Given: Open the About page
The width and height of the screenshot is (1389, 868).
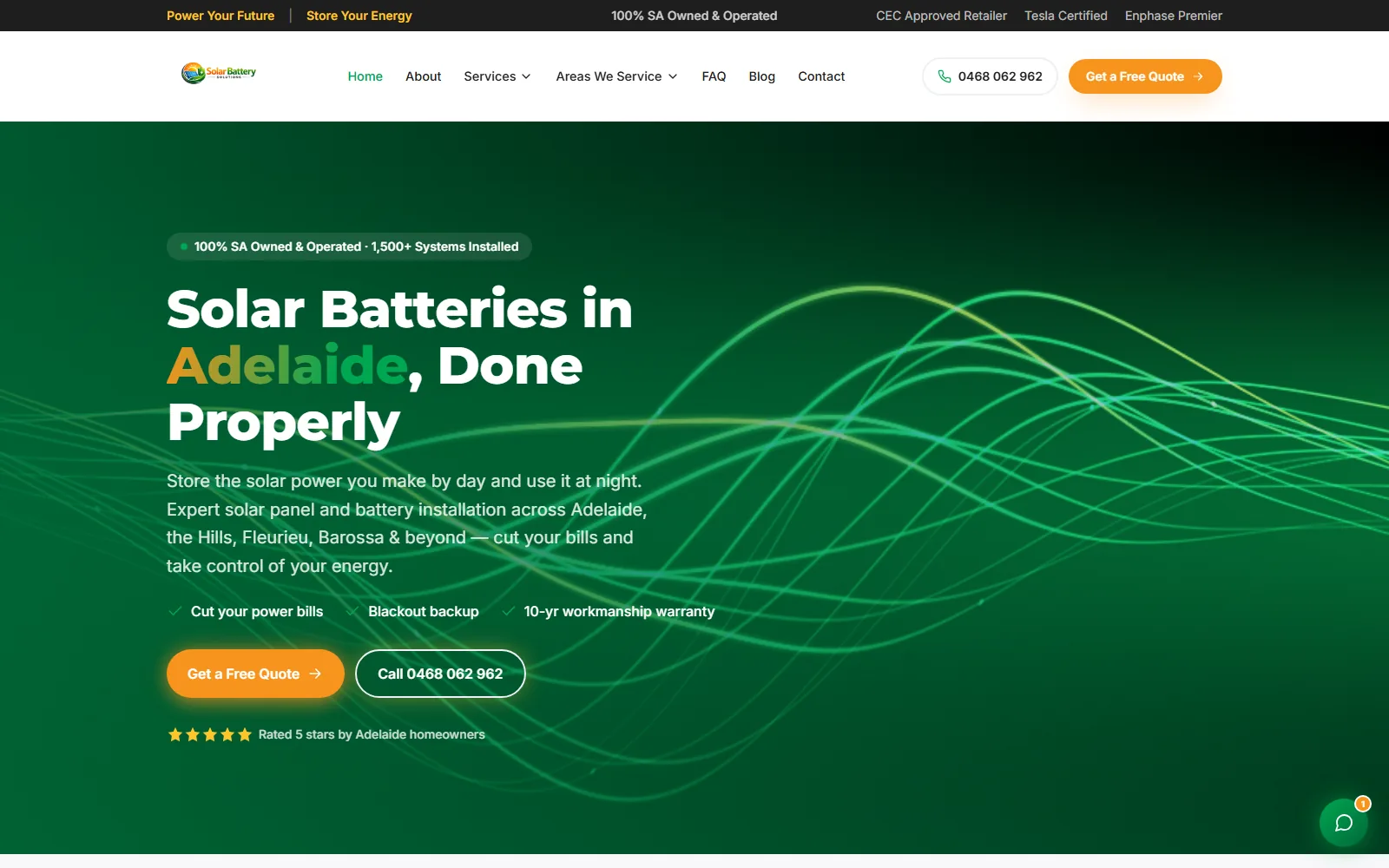Looking at the screenshot, I should pos(423,76).
